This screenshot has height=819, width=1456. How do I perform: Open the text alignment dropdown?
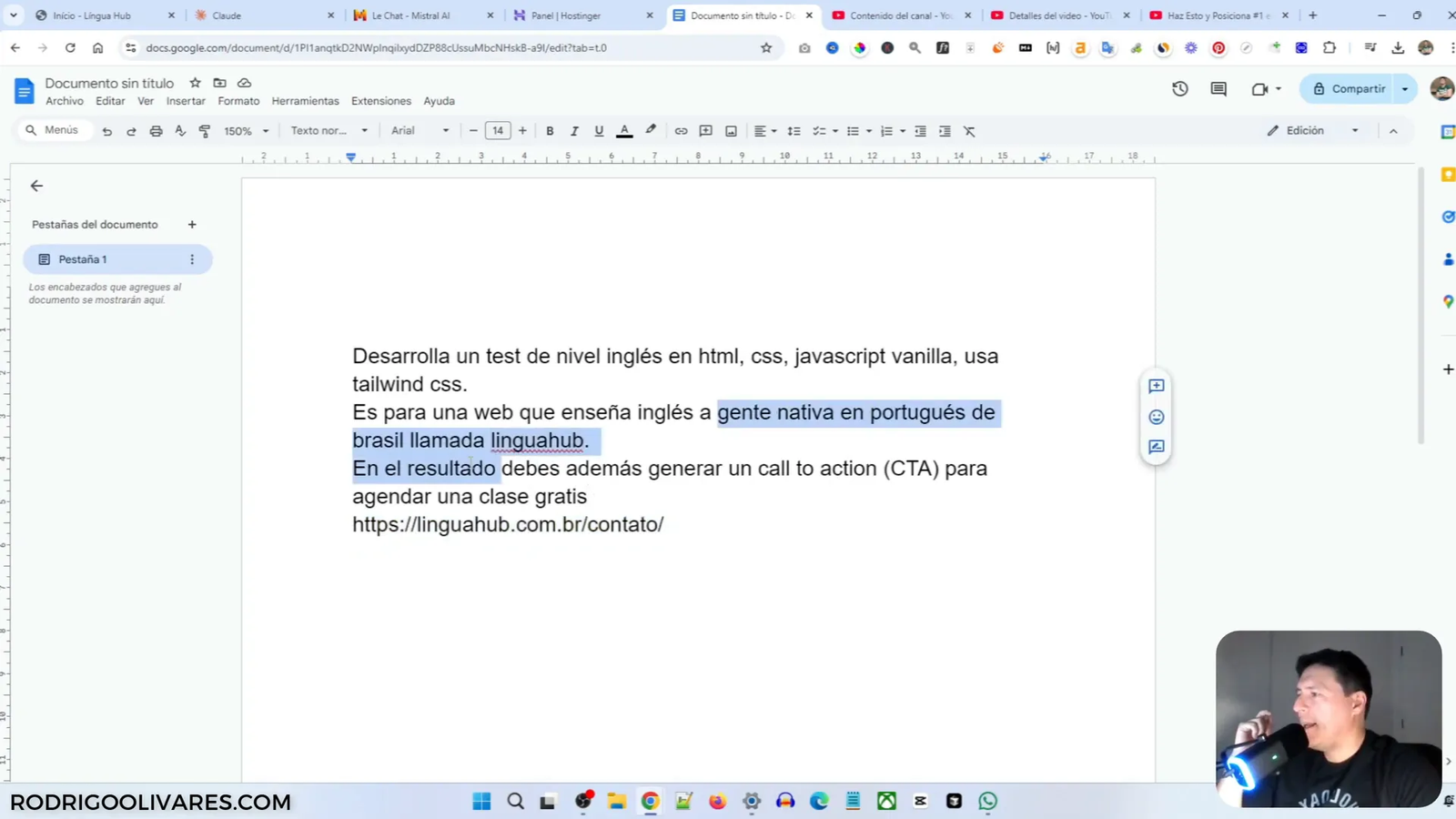763,130
